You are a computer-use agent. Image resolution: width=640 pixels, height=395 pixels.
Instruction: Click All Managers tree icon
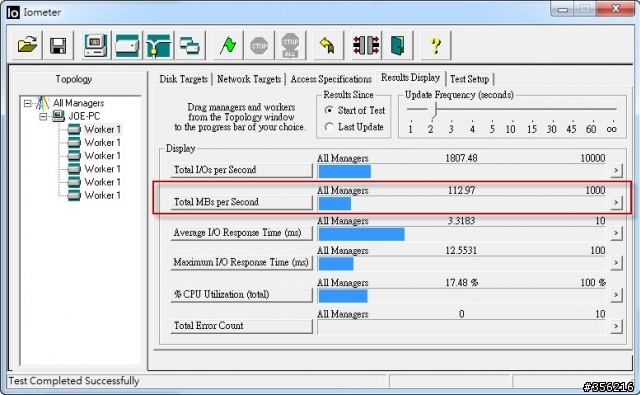[42, 103]
